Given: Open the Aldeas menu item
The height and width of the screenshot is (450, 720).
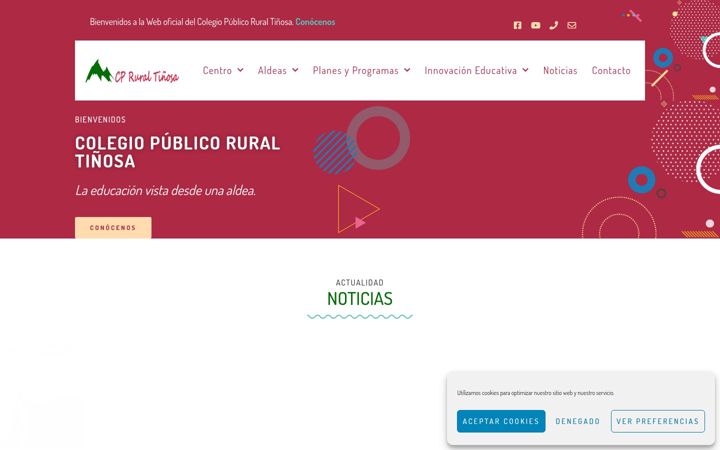Looking at the screenshot, I should click(x=272, y=70).
